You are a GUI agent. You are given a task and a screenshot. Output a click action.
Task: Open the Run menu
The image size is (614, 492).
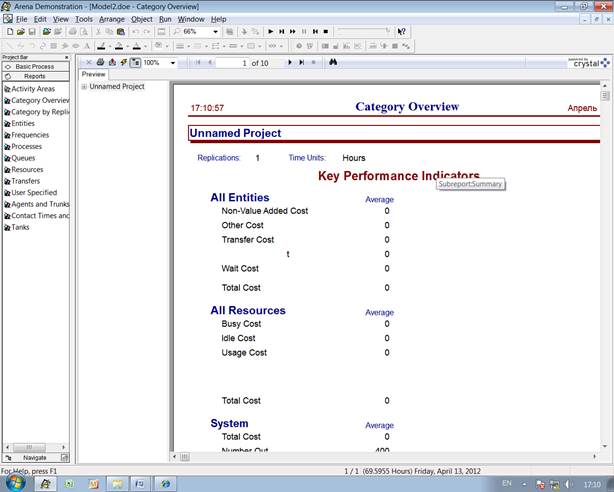pos(165,19)
